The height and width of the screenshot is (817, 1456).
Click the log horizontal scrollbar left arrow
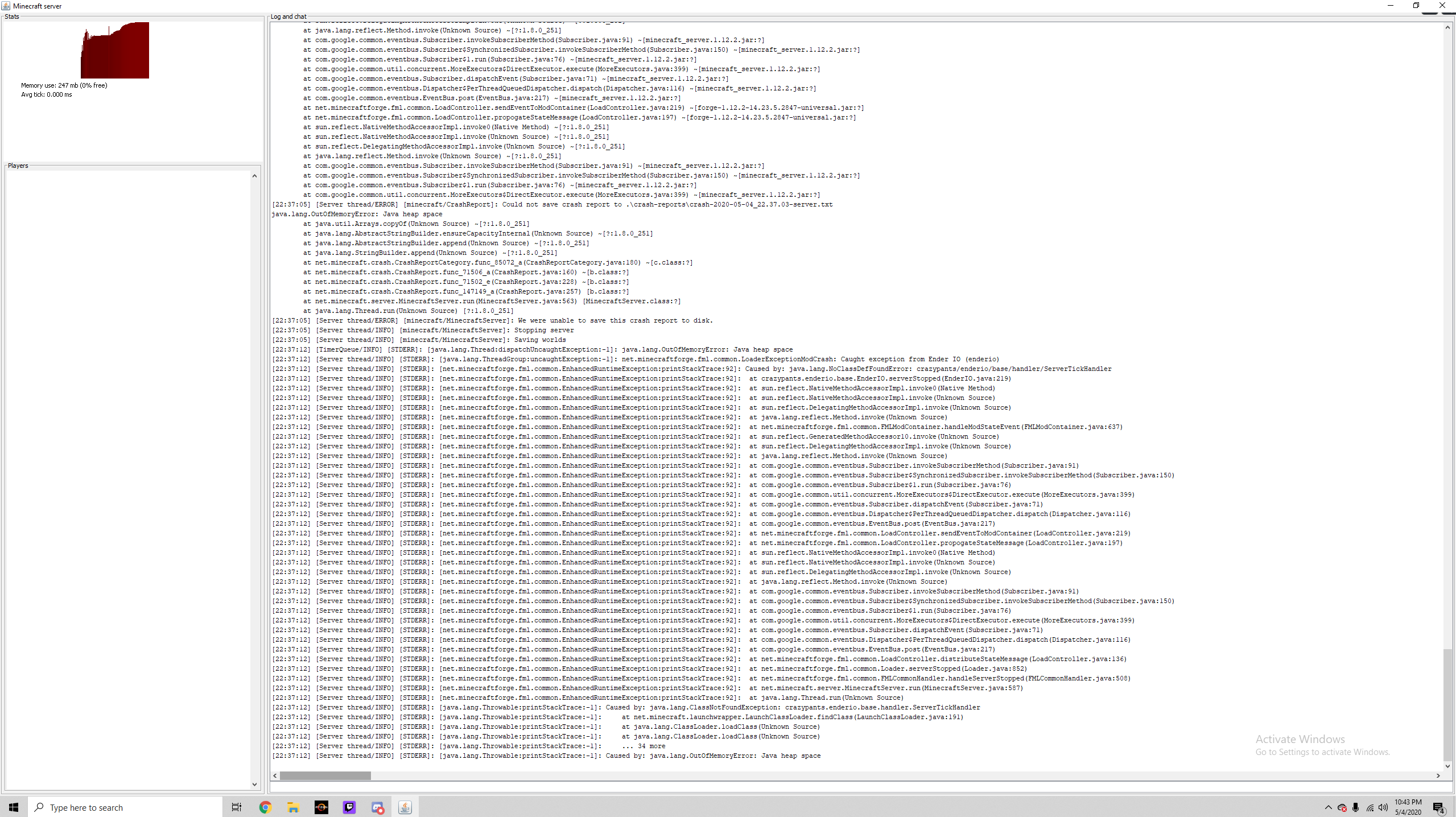275,776
